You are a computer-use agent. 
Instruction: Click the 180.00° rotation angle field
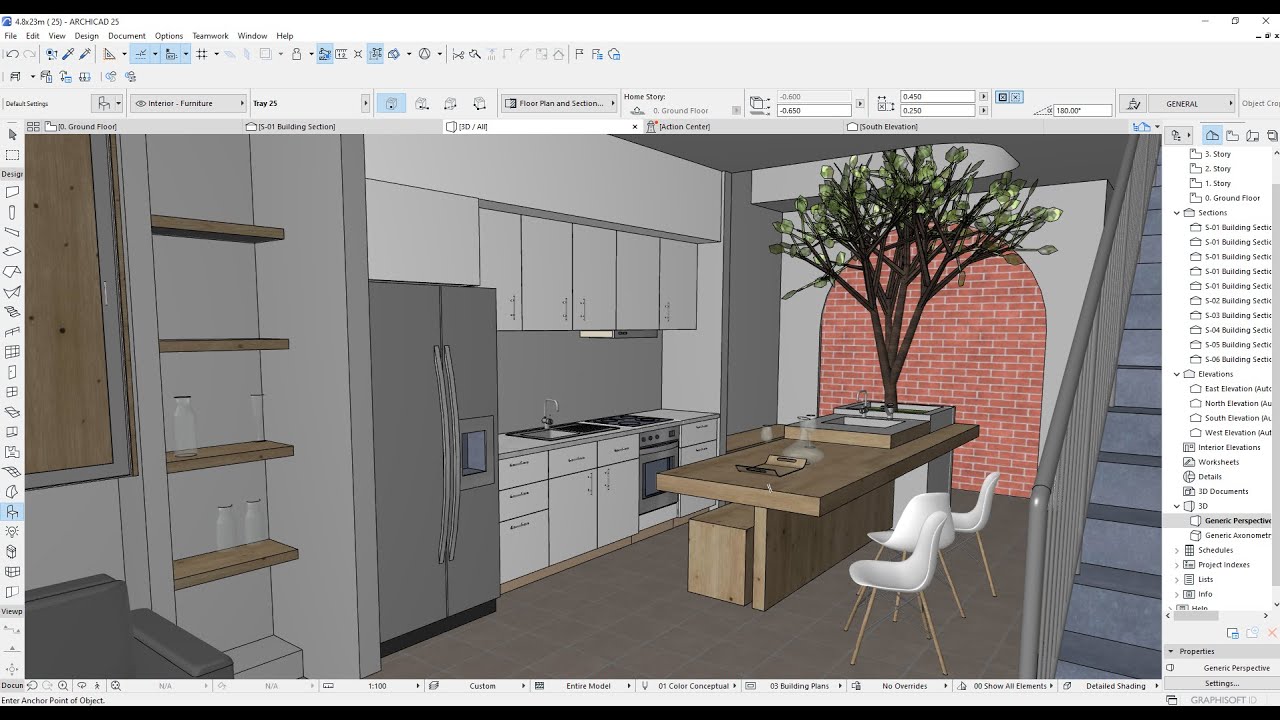(x=1081, y=110)
